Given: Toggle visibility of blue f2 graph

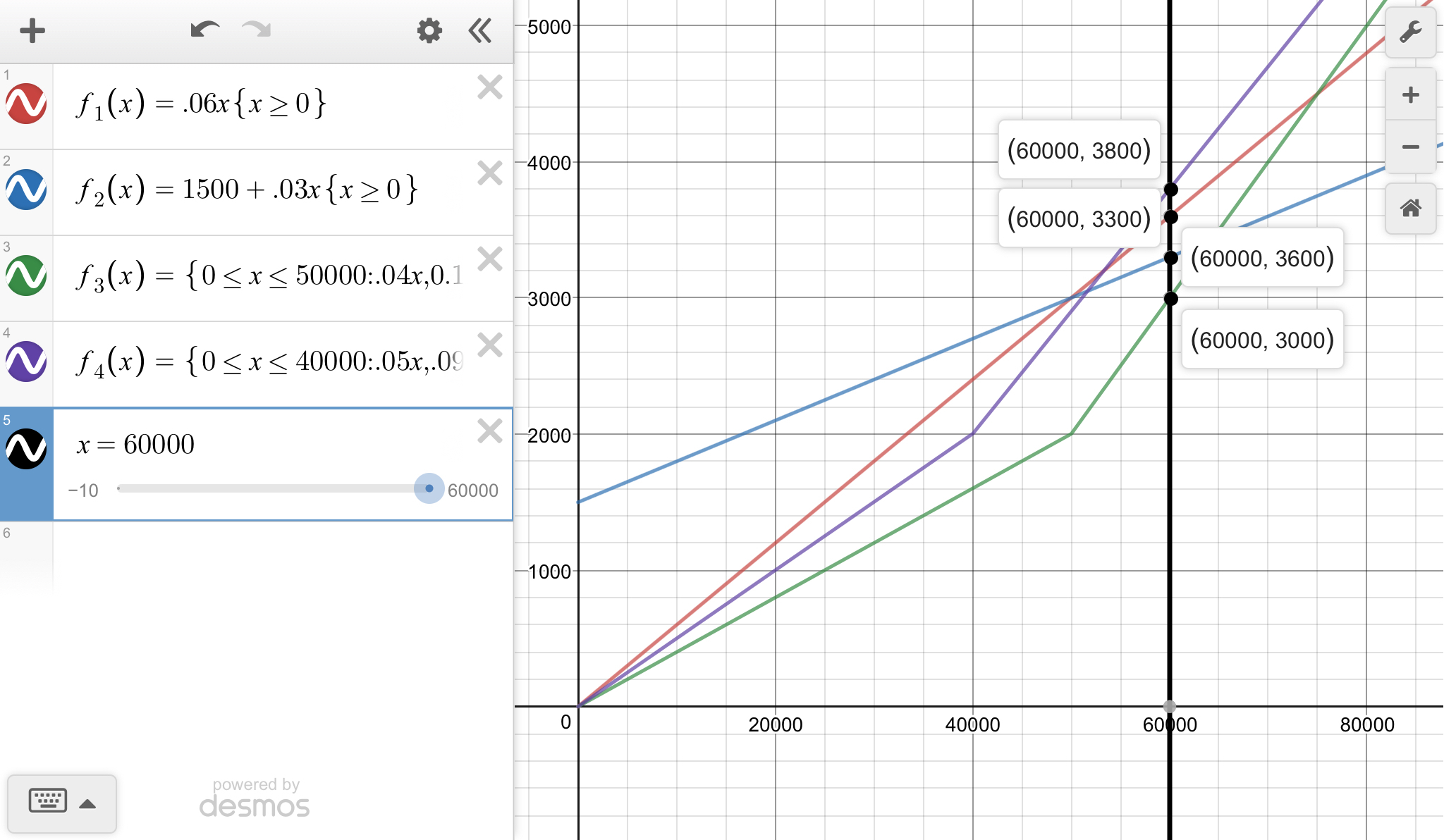Looking at the screenshot, I should [27, 190].
